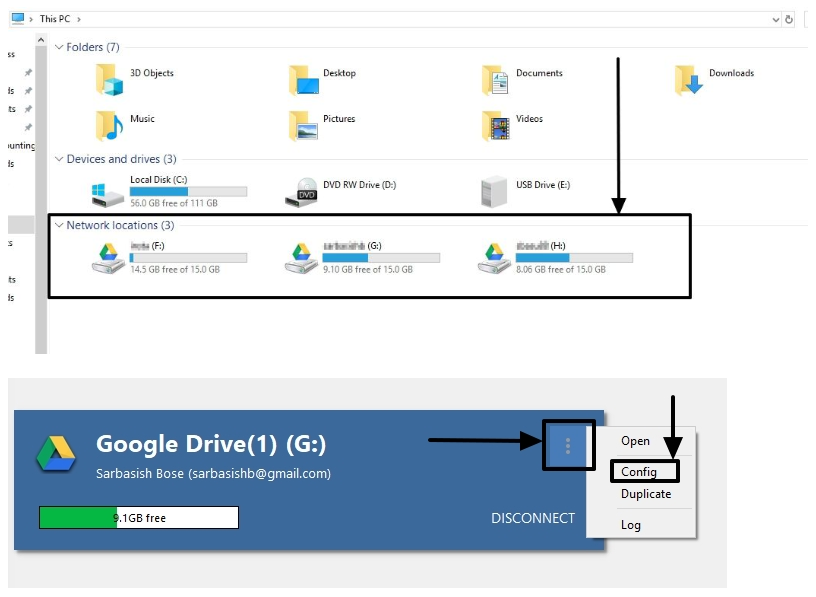Collapse the Network locations (3) section
This screenshot has height=597, width=816.
(59, 225)
